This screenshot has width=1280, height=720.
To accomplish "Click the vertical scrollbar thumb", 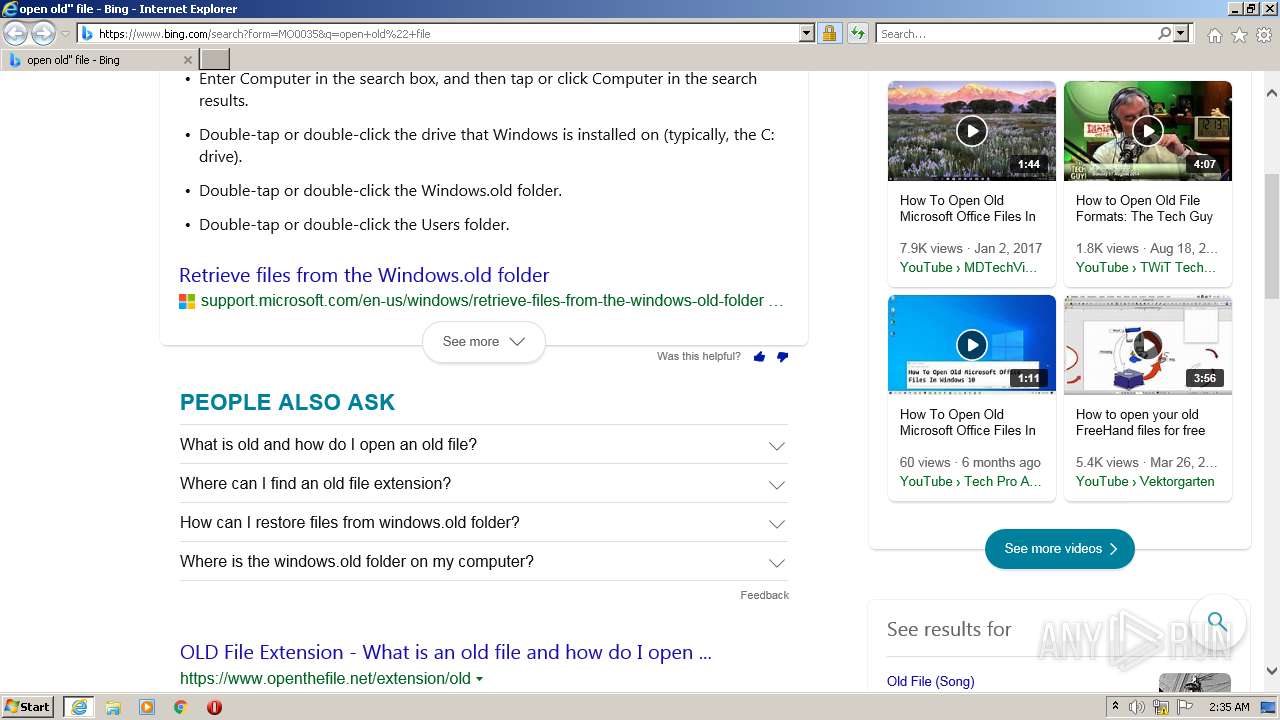I will [x=1272, y=236].
